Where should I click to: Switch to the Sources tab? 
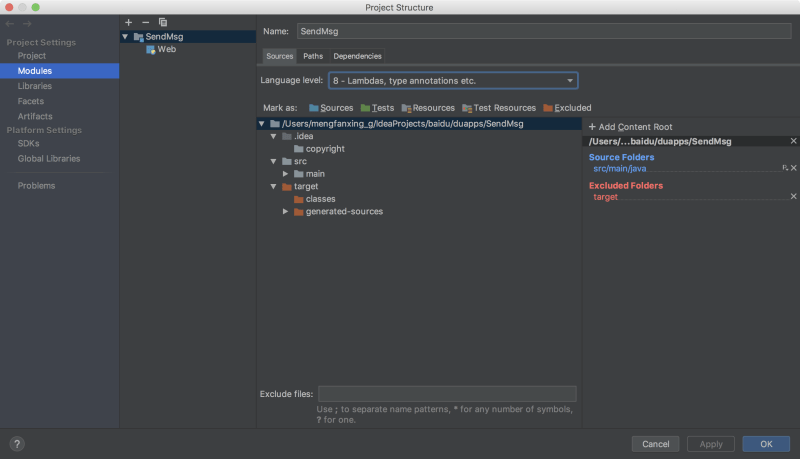click(280, 56)
